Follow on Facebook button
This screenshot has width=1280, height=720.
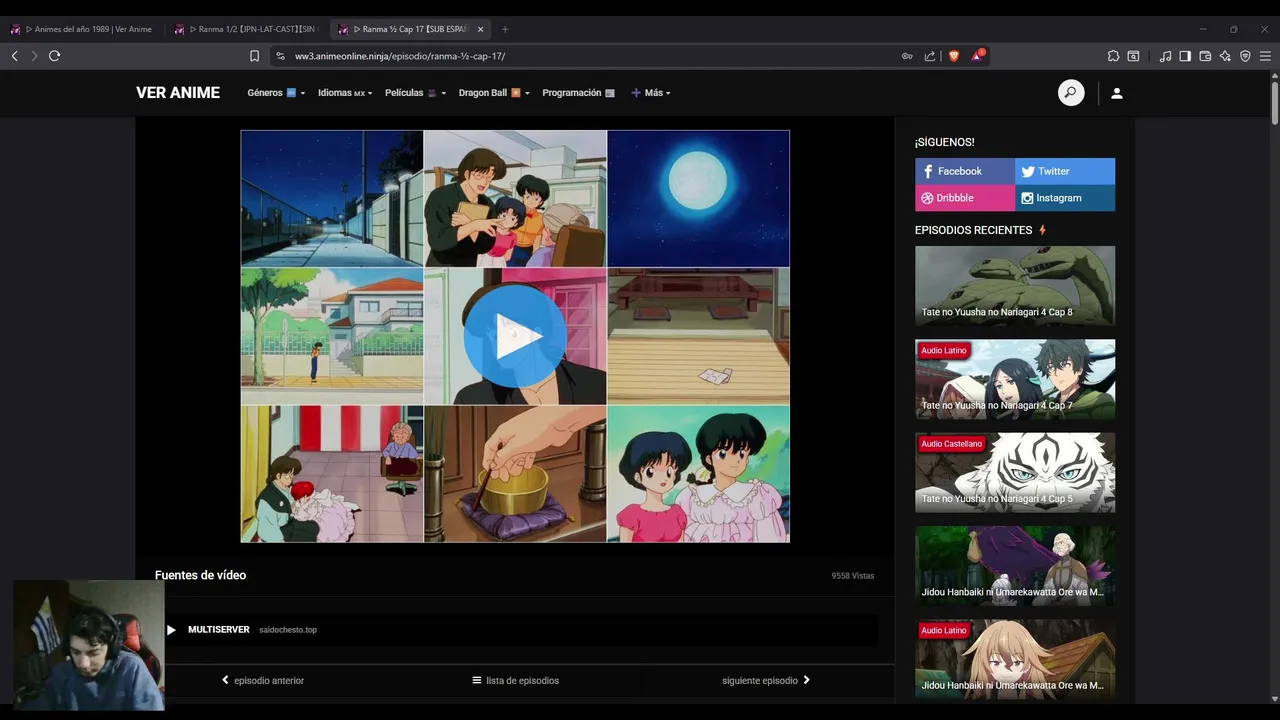(x=965, y=171)
